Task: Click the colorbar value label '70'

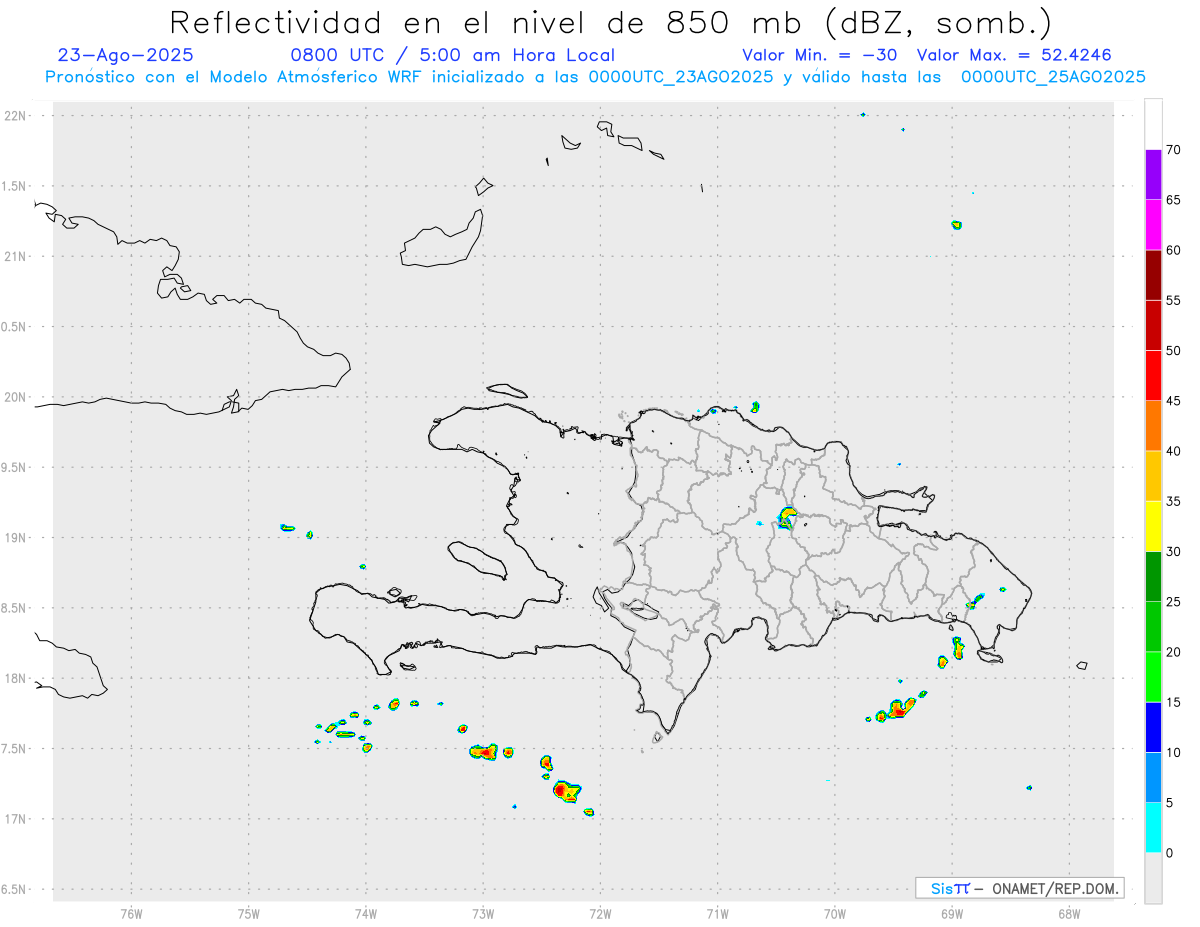Action: pos(1174,150)
